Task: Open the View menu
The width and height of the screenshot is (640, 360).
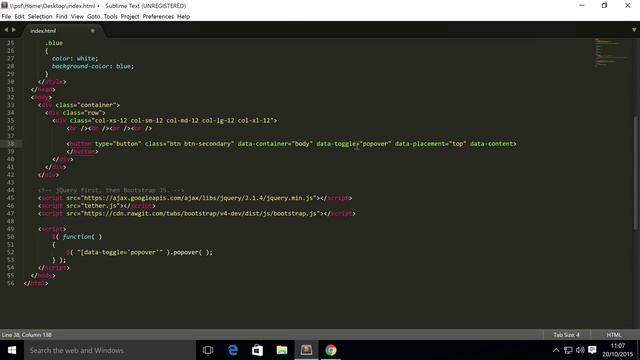Action: pos(77,17)
